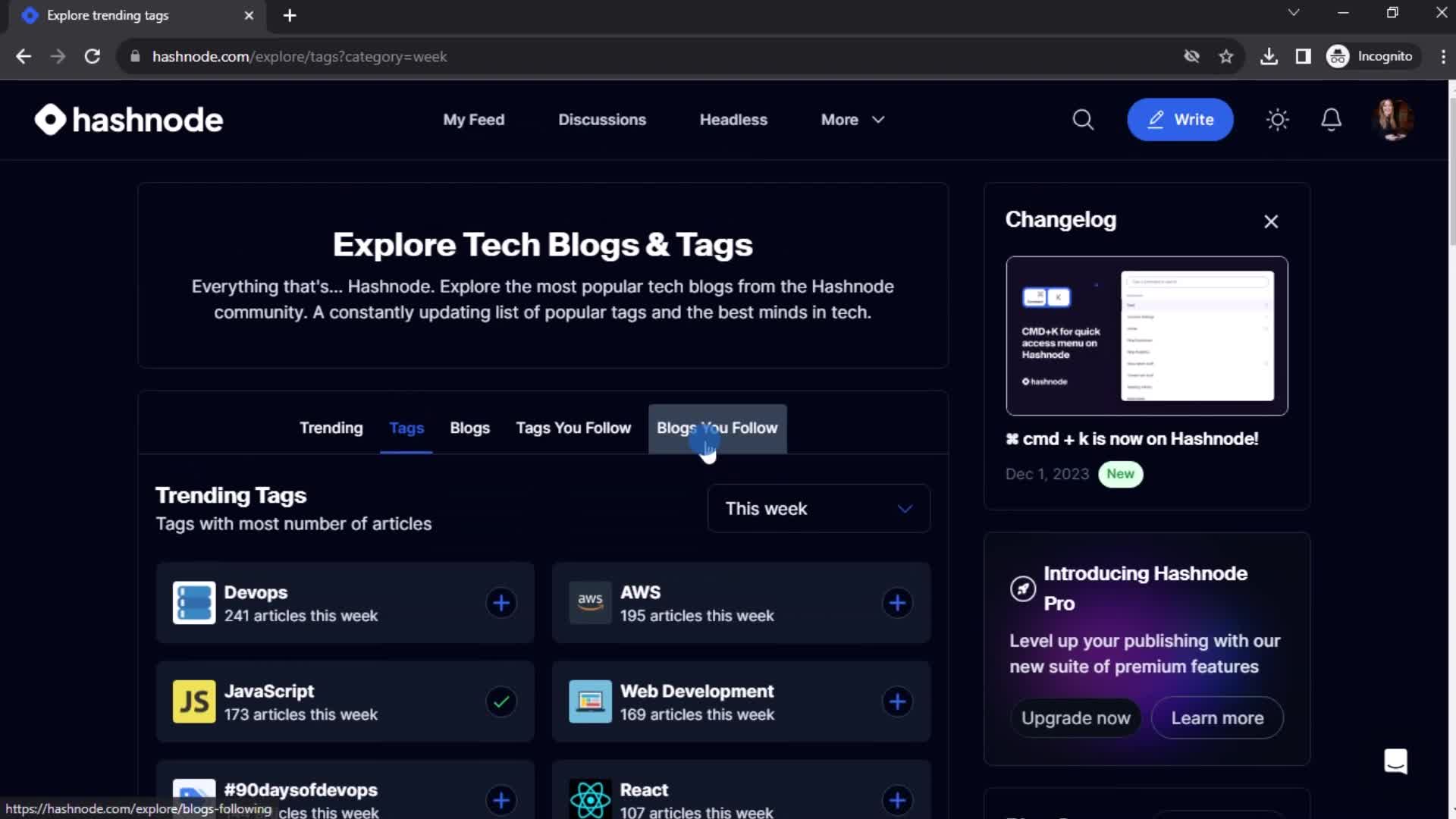Viewport: 1456px width, 819px height.
Task: Toggle Web Development tag follow icon
Action: [x=898, y=701]
